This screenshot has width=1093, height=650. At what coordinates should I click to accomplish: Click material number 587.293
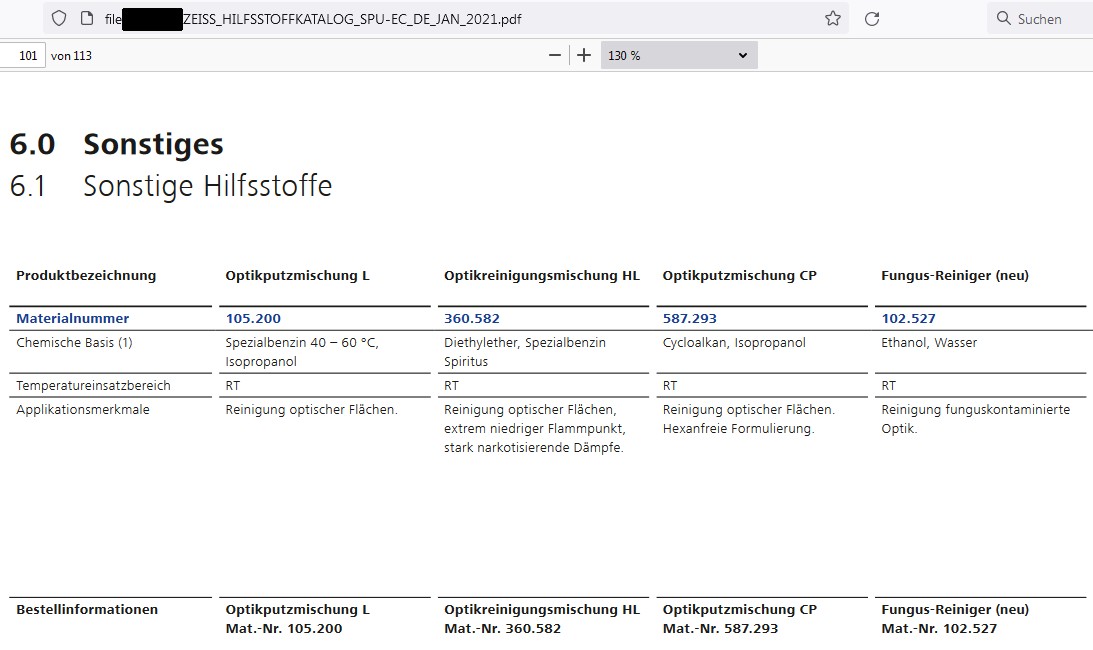tap(690, 318)
